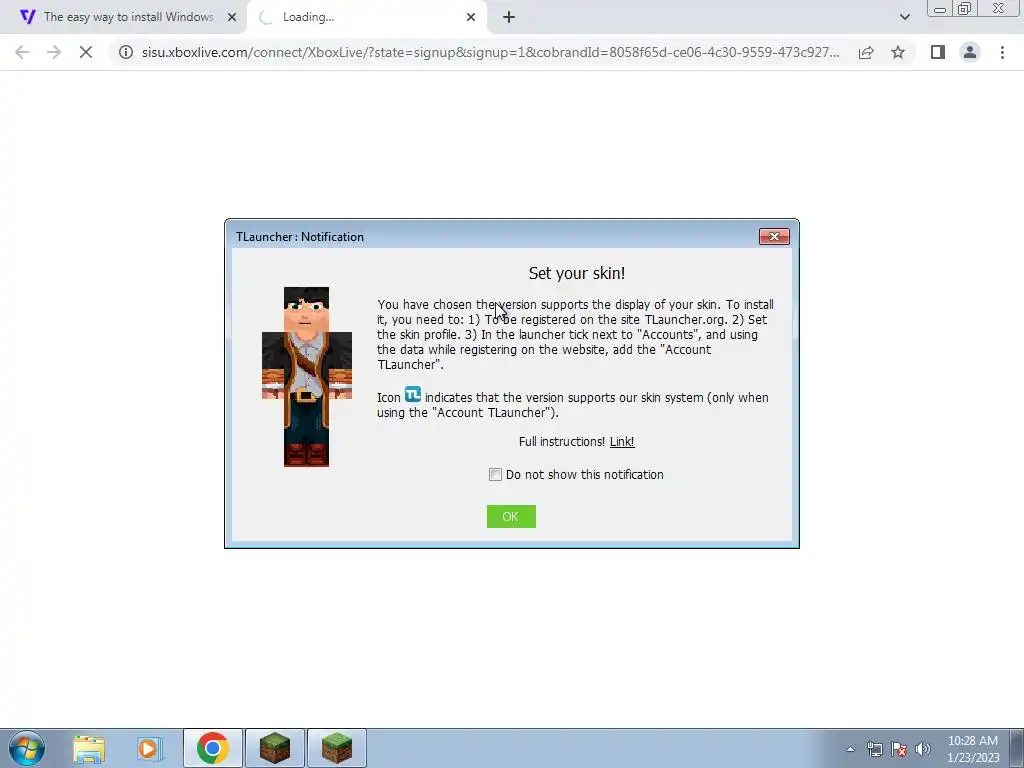Open the Action Center flag icon
This screenshot has height=768, width=1024.
pyautogui.click(x=899, y=749)
